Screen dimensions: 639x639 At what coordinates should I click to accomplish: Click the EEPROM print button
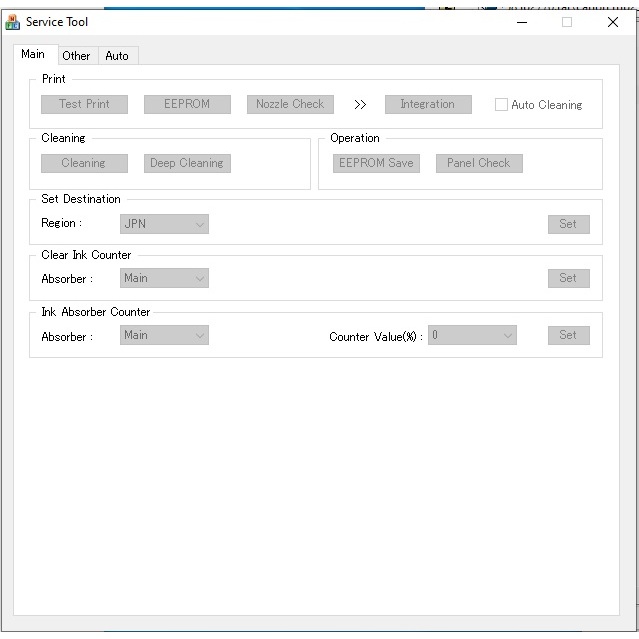(x=187, y=104)
